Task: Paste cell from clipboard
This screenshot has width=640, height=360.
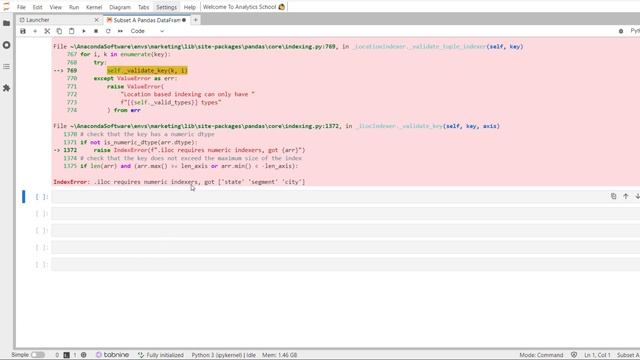Action: tap(71, 31)
